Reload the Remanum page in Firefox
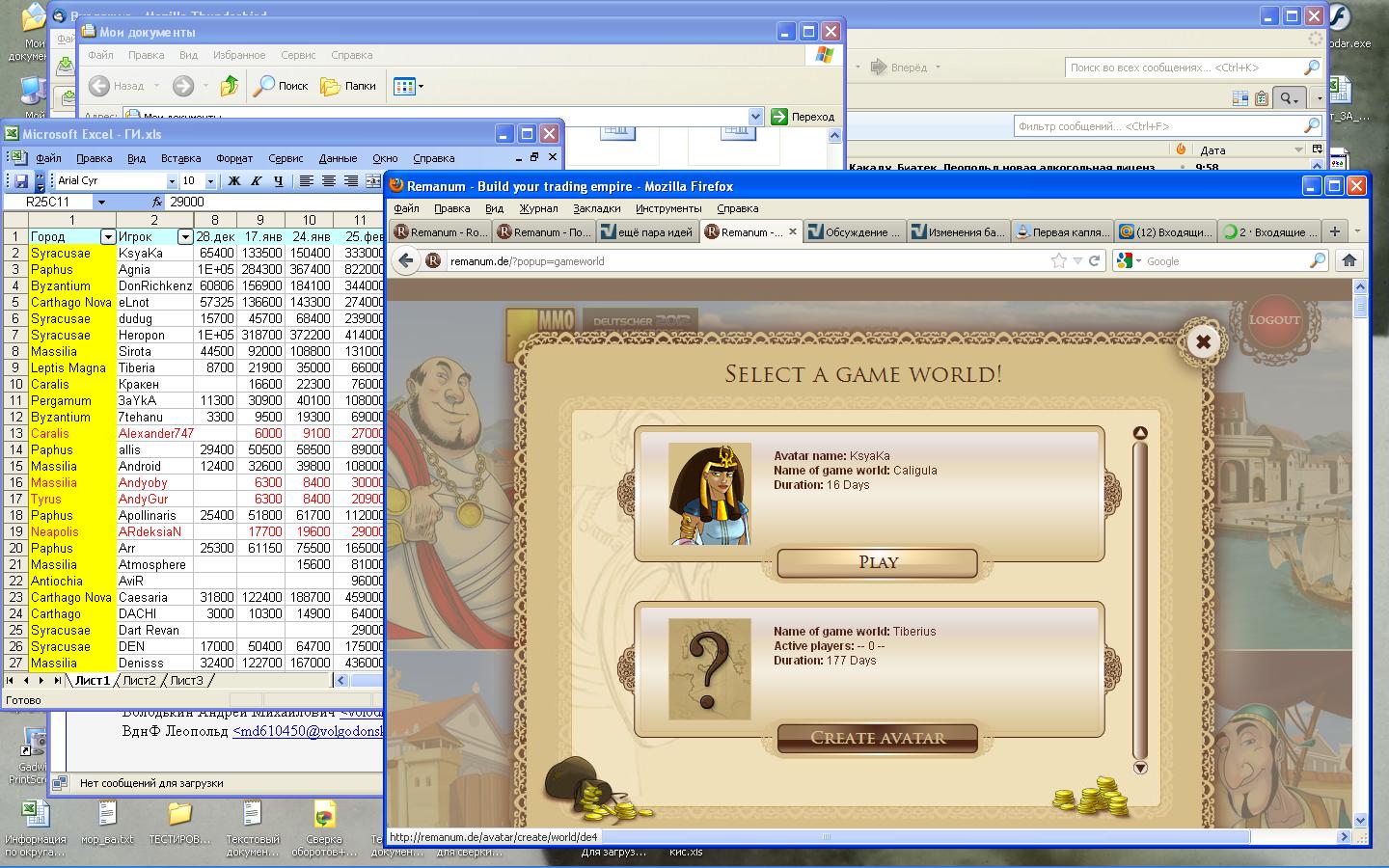1389x868 pixels. tap(1094, 260)
